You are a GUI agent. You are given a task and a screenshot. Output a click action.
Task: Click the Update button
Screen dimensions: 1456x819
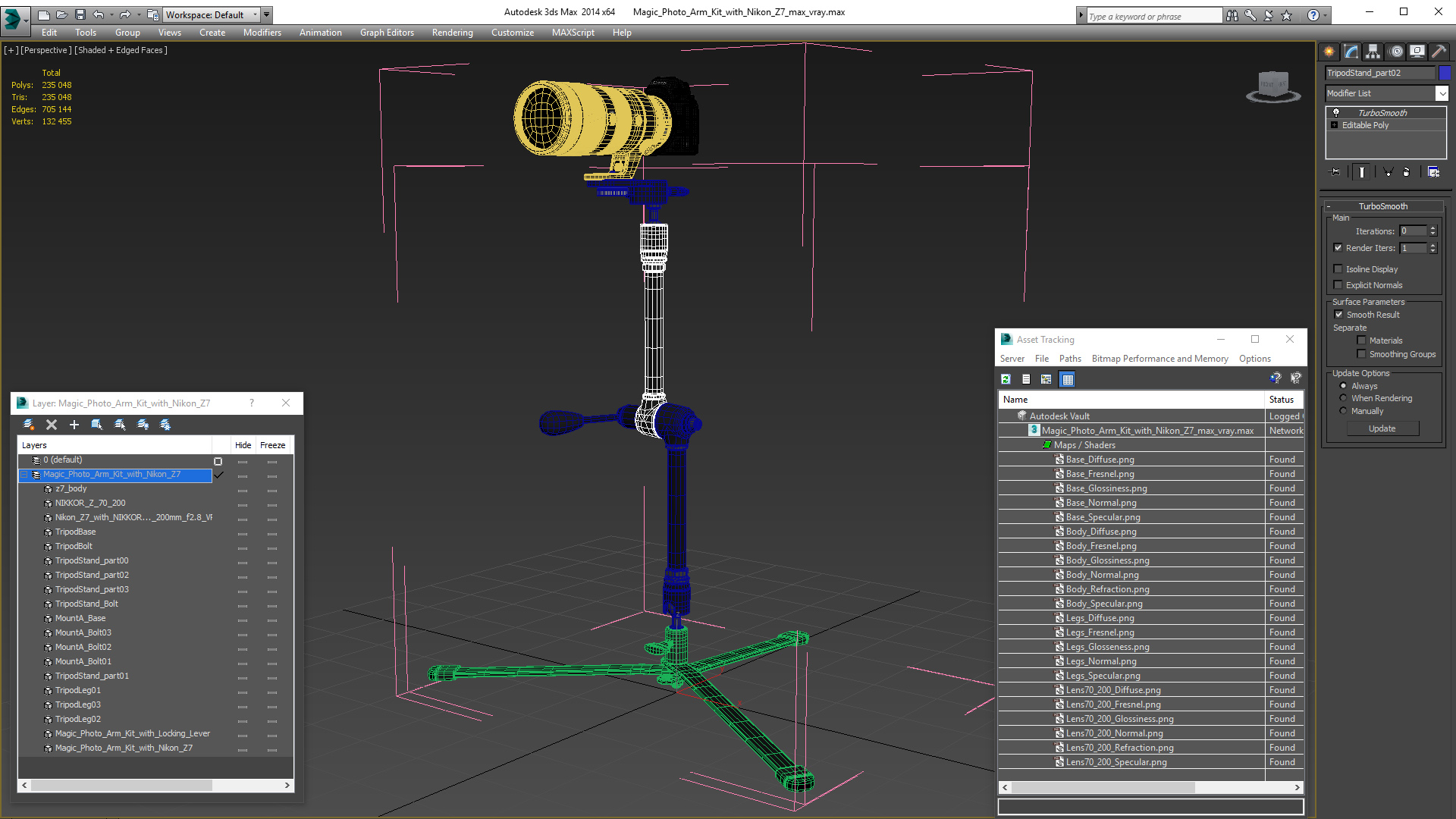point(1382,428)
